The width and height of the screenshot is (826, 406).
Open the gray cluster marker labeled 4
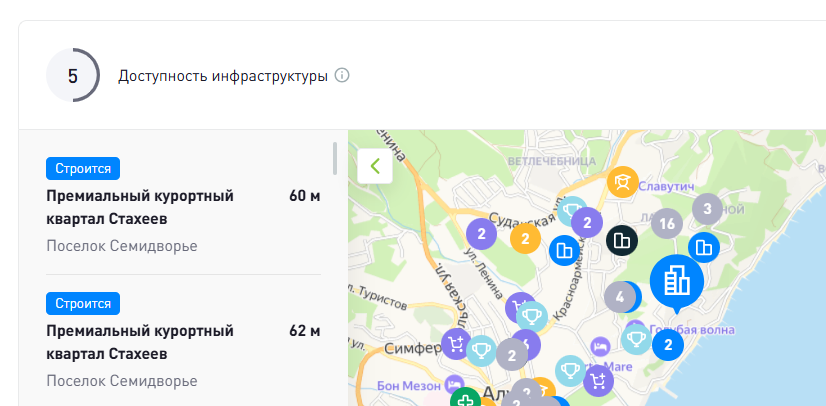coord(620,297)
